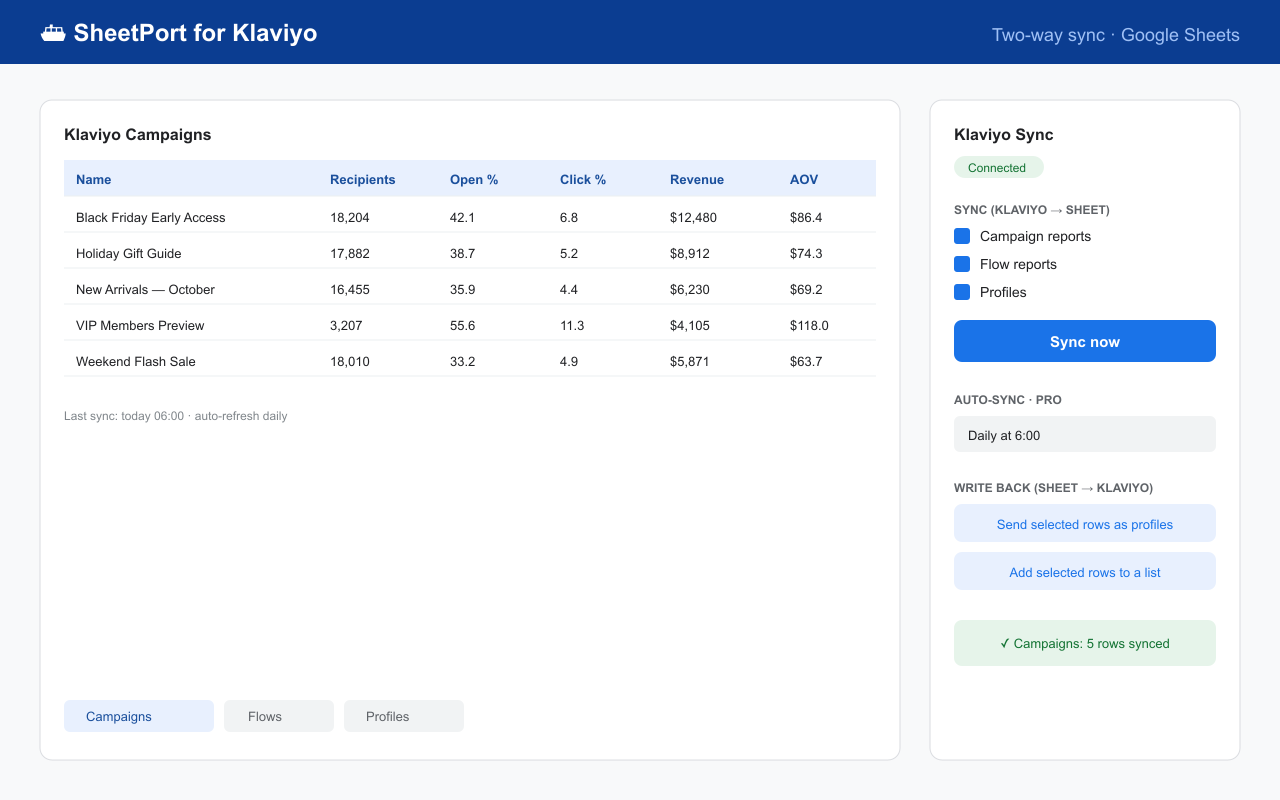Click the SheetPort ship logo icon
This screenshot has width=1280, height=800.
point(53,33)
